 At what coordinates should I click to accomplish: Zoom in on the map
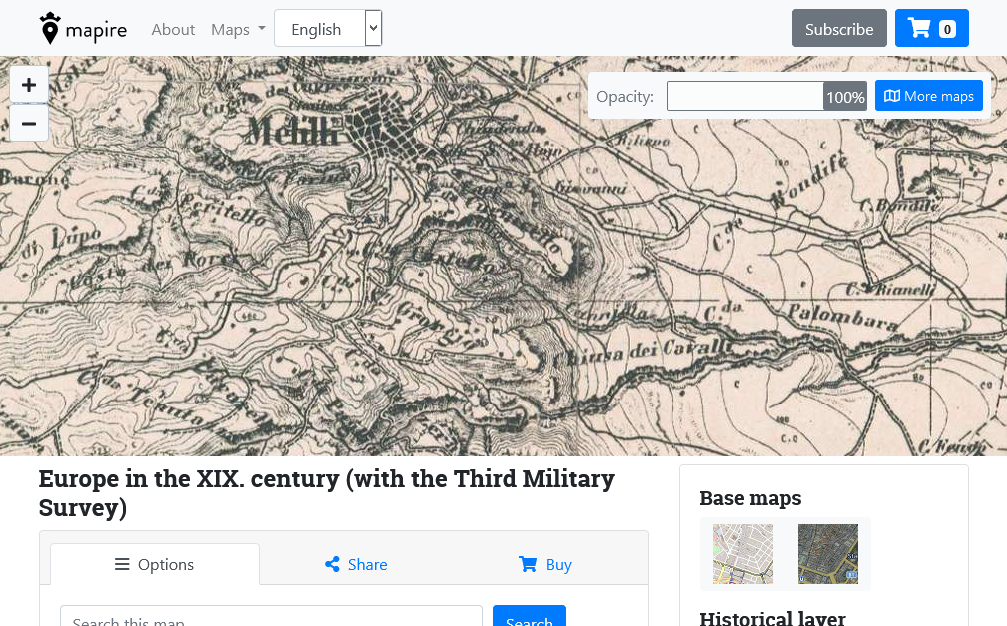coord(29,86)
